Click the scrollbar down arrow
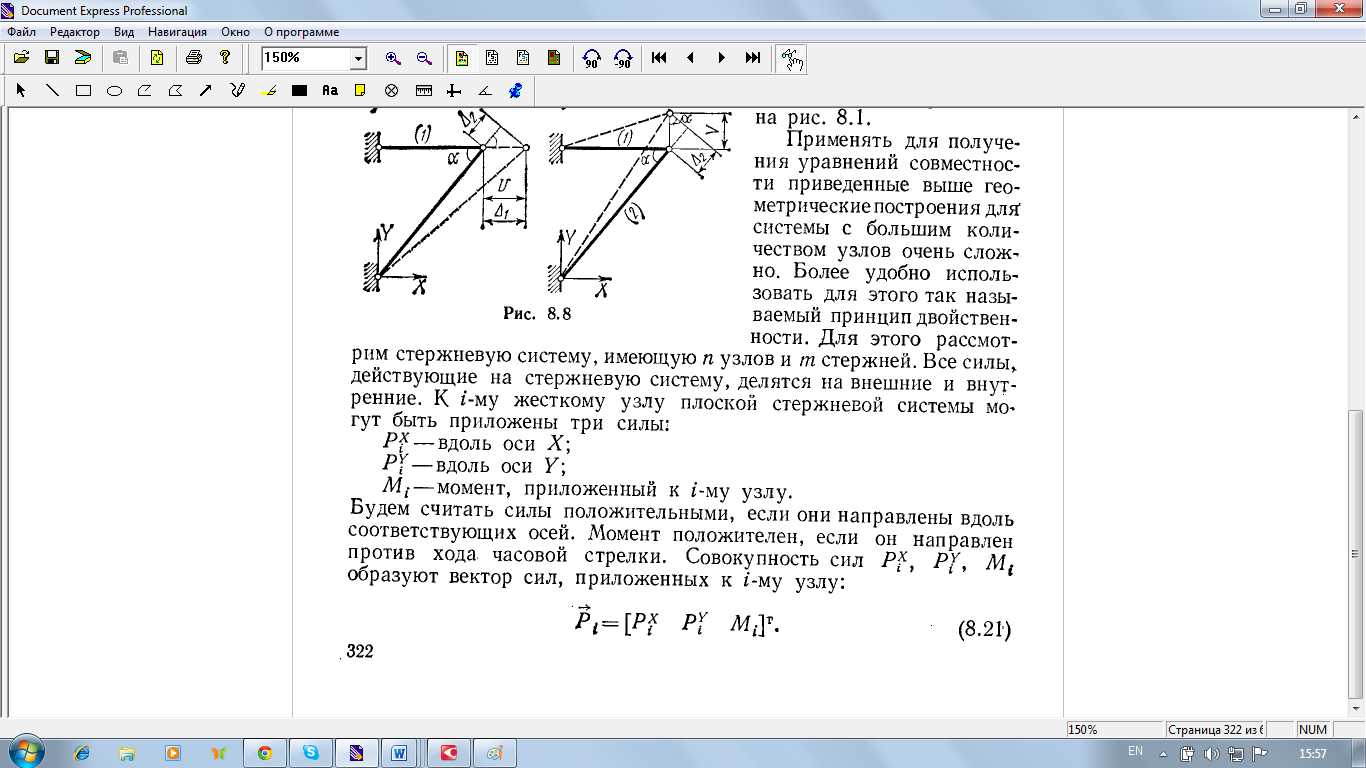The height and width of the screenshot is (768, 1366). click(1356, 708)
